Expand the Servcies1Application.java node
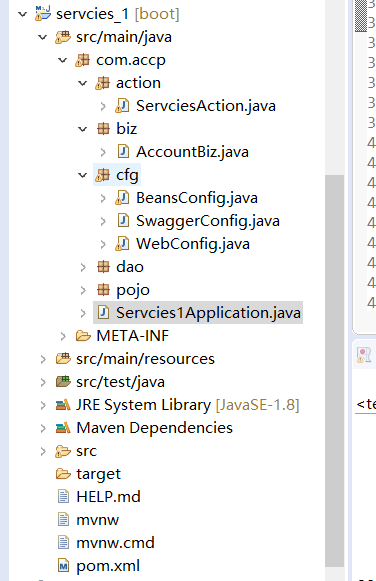 [x=83, y=313]
